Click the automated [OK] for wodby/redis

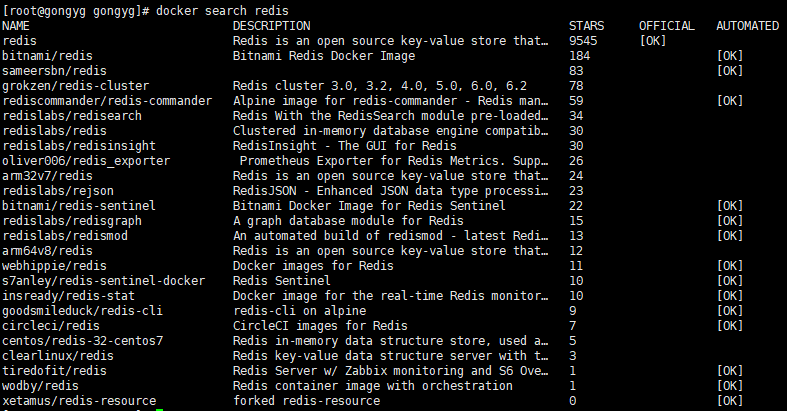pos(730,386)
